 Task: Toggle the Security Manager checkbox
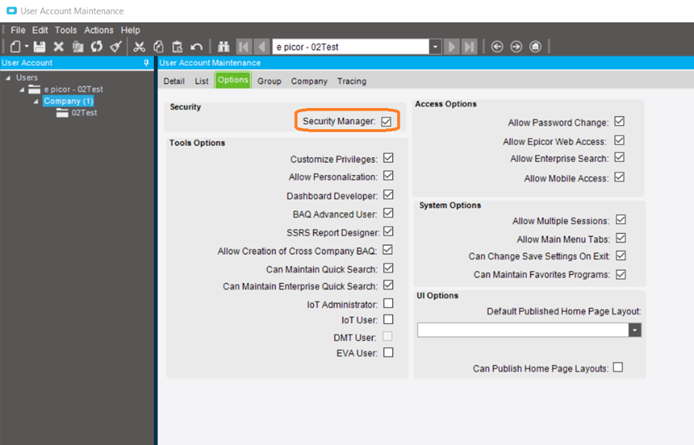[x=386, y=122]
